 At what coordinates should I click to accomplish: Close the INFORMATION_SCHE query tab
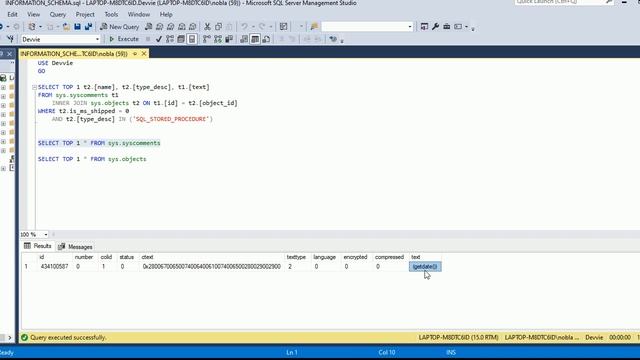(144, 54)
